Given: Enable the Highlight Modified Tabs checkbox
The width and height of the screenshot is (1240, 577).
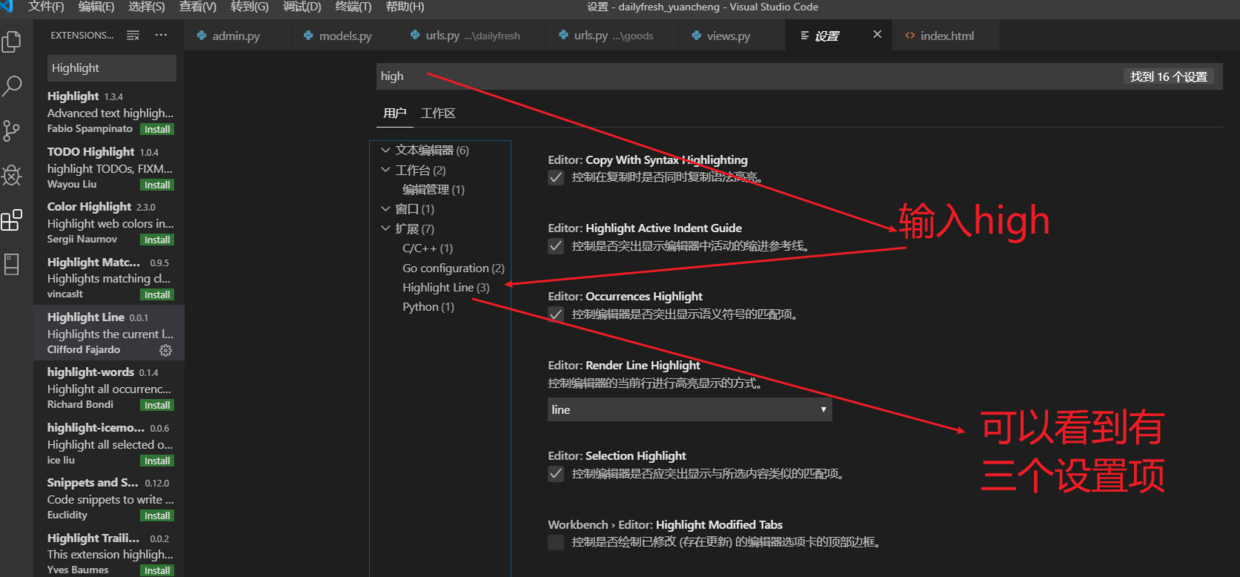Looking at the screenshot, I should [x=556, y=542].
